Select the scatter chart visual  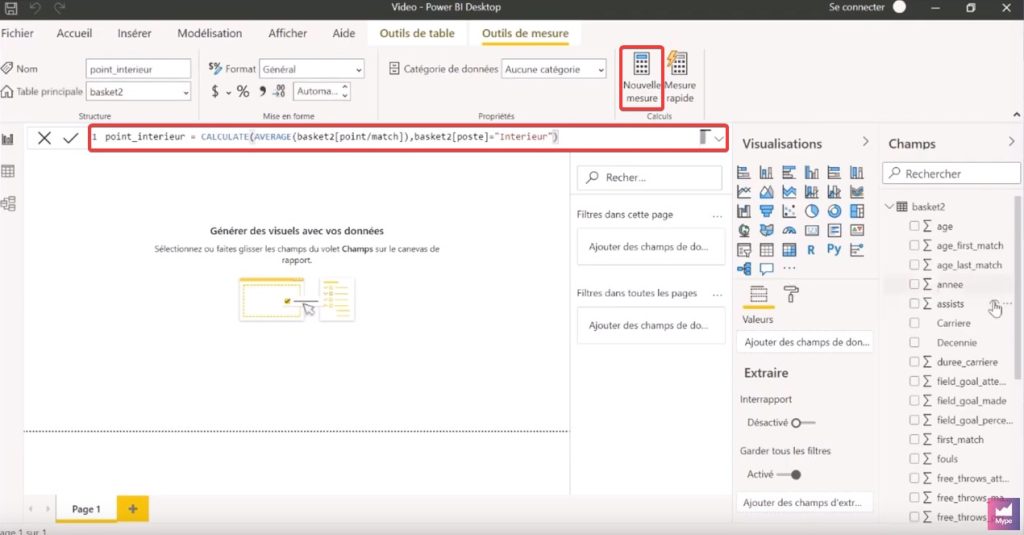pyautogui.click(x=789, y=211)
